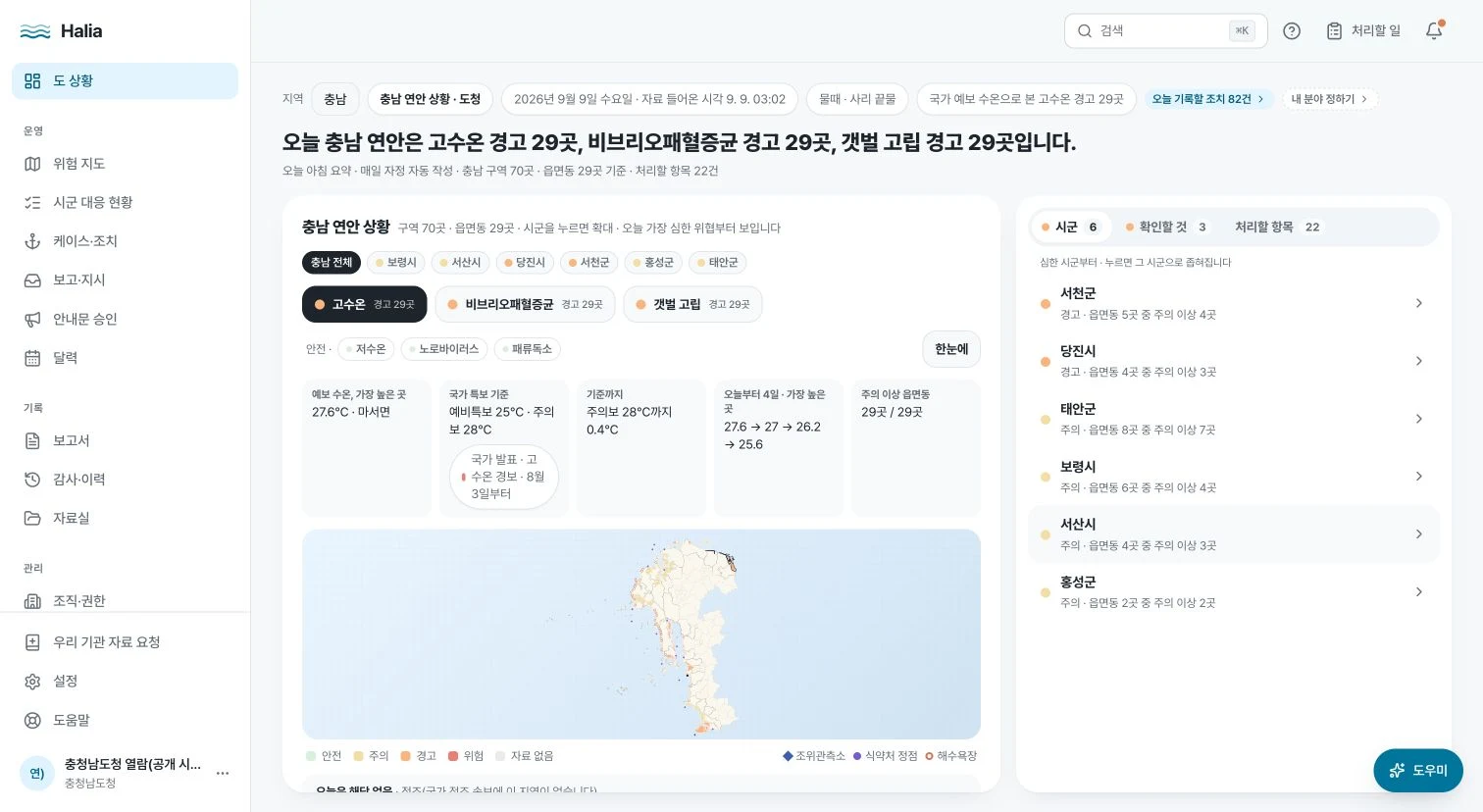Image resolution: width=1483 pixels, height=812 pixels.
Task: Open 우리 기관 자료 요청 icon
Action: pos(32,642)
